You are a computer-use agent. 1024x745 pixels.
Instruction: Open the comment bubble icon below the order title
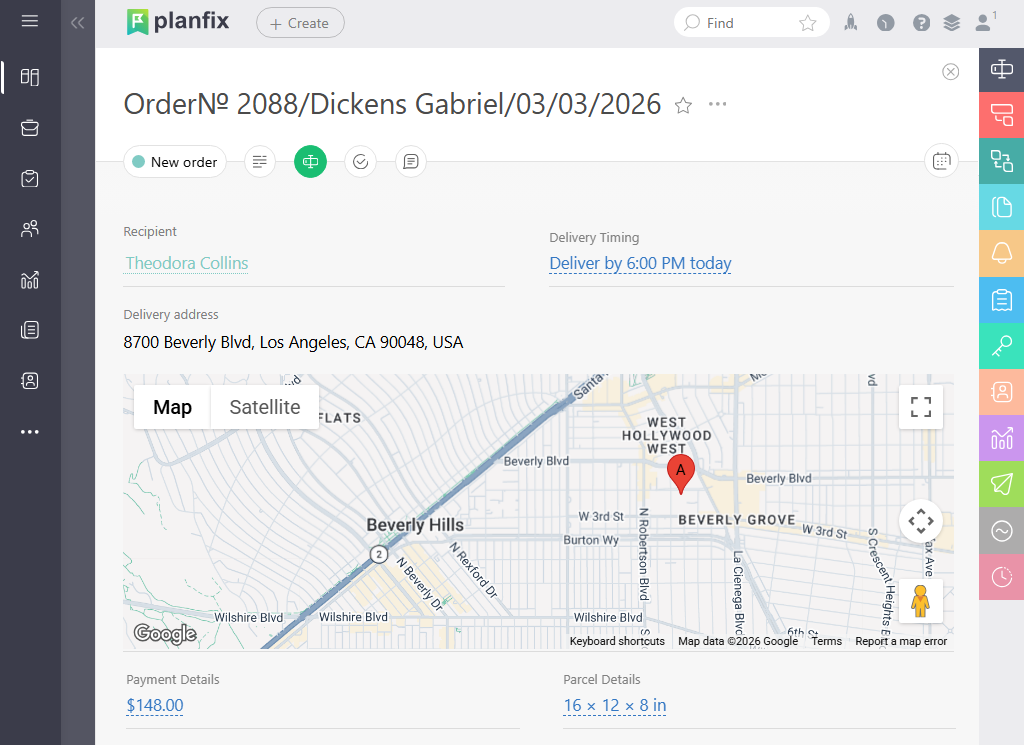410,161
